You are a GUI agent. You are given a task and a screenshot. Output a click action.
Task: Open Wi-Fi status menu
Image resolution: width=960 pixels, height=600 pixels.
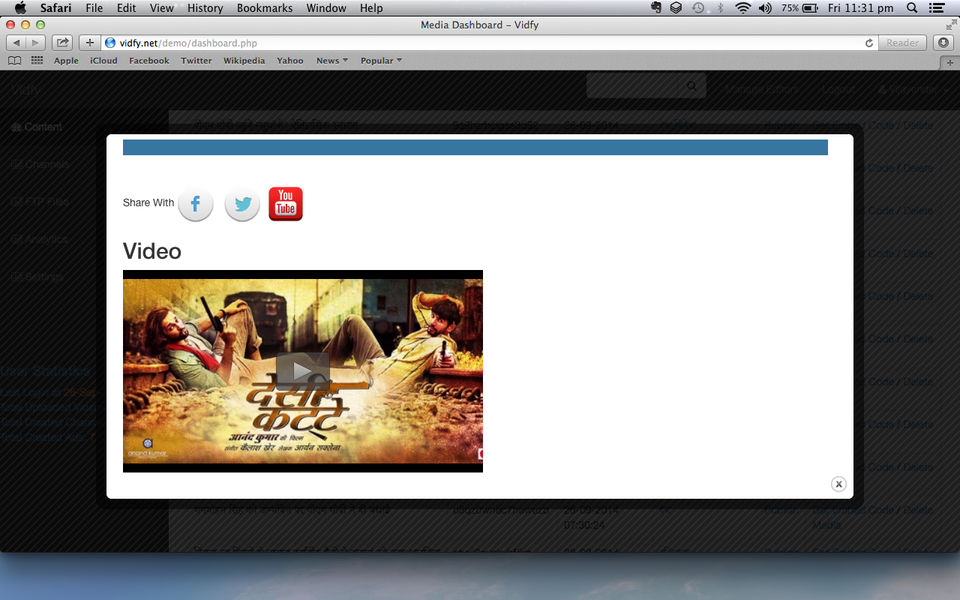[743, 8]
